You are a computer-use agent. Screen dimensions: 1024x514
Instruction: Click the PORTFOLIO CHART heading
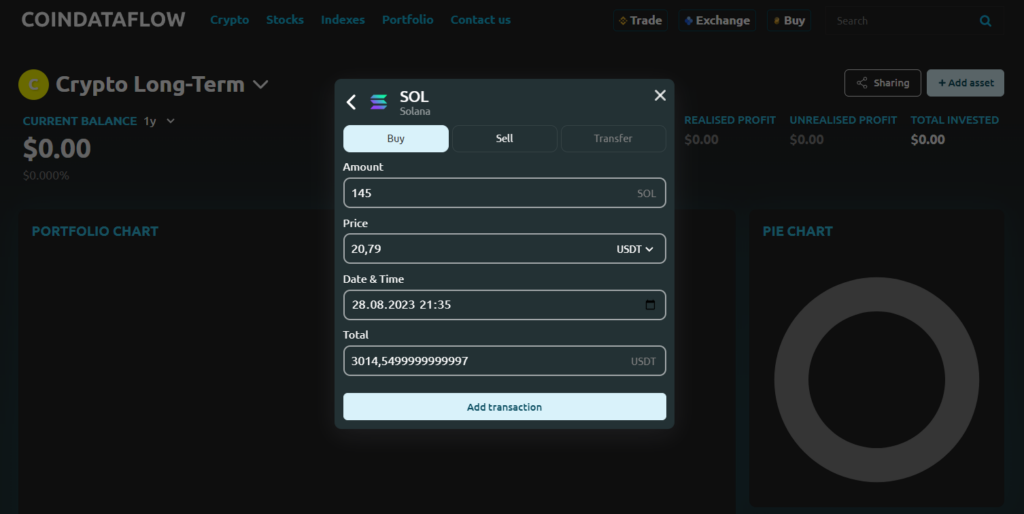(x=95, y=231)
